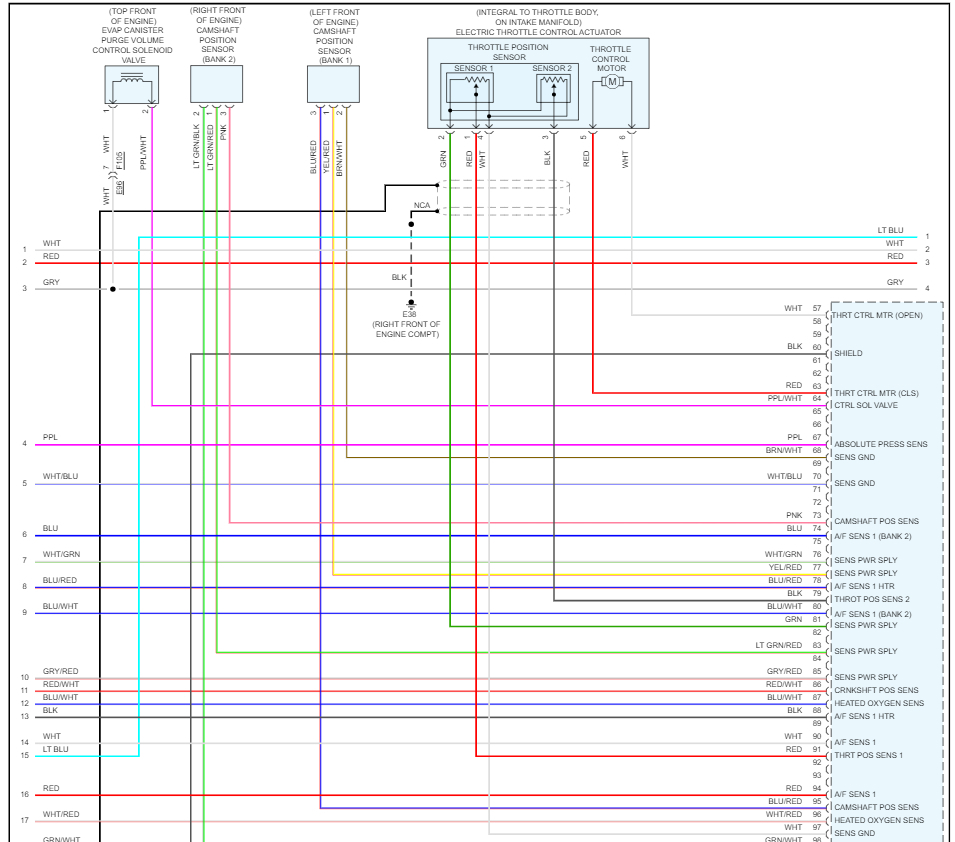Screen dimensions: 955x842
Task: Select the throttle control motor M symbol
Action: [x=612, y=82]
